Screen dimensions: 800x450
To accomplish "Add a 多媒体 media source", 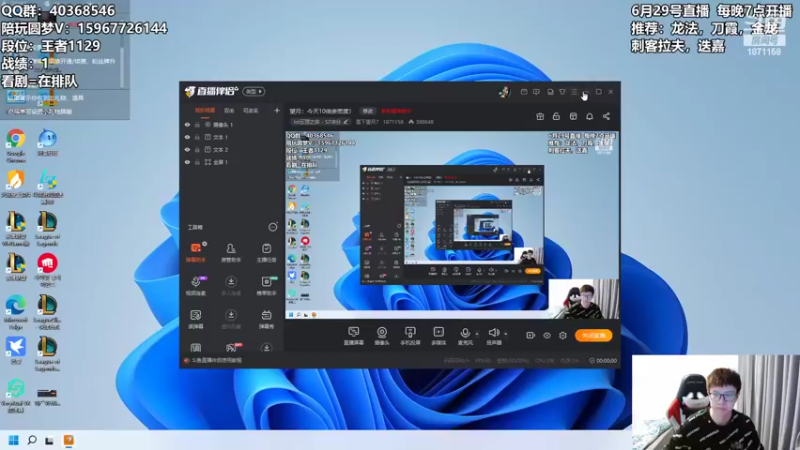I will 438,336.
